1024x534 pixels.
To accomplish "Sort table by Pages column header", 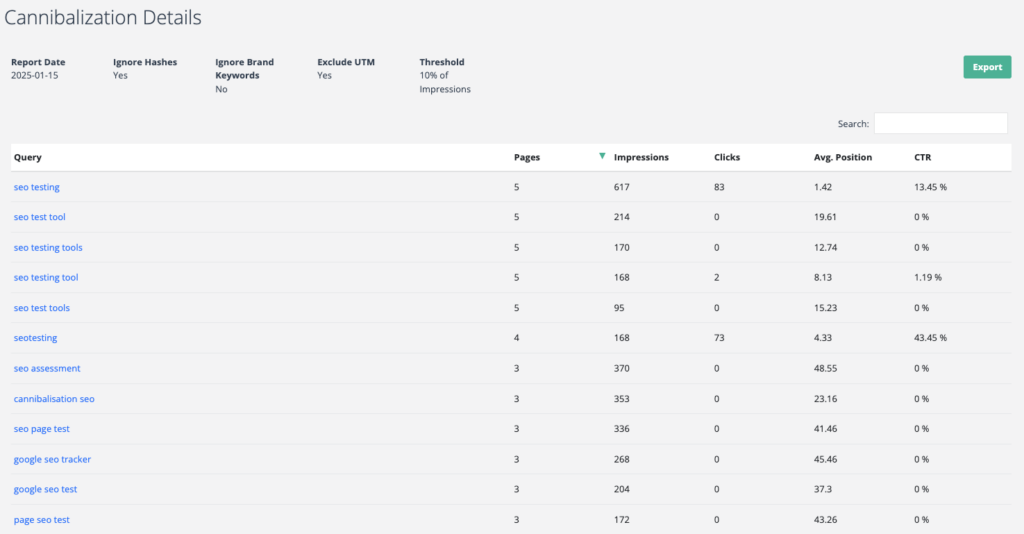I will (526, 157).
